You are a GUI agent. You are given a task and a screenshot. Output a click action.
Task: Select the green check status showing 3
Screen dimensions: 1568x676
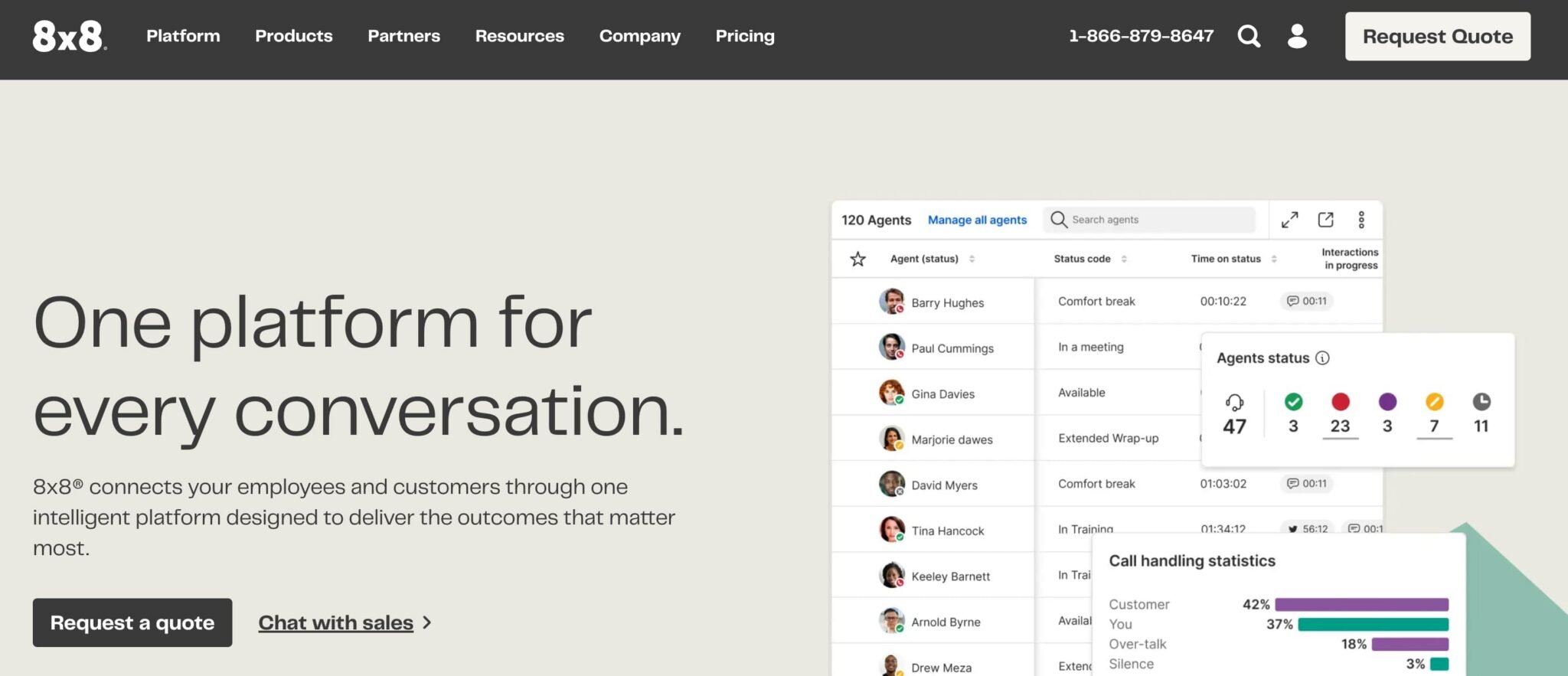point(1293,401)
